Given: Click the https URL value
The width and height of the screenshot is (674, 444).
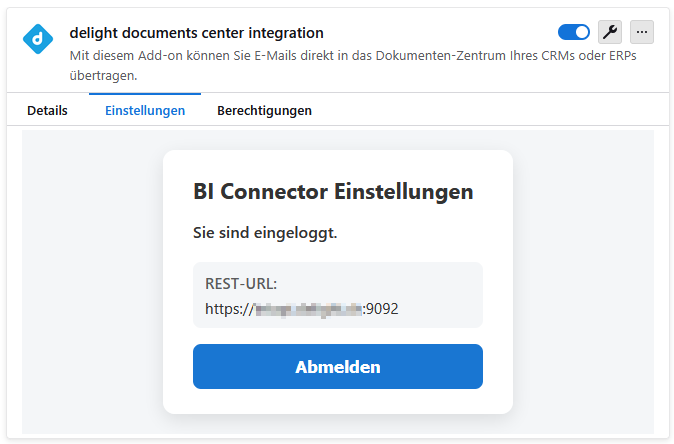Looking at the screenshot, I should click(301, 309).
